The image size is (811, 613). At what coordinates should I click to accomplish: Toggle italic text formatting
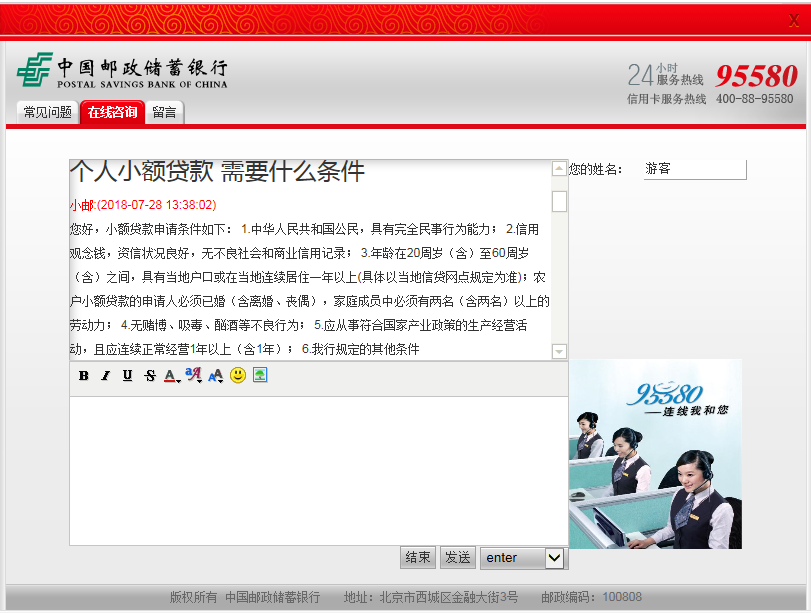106,376
